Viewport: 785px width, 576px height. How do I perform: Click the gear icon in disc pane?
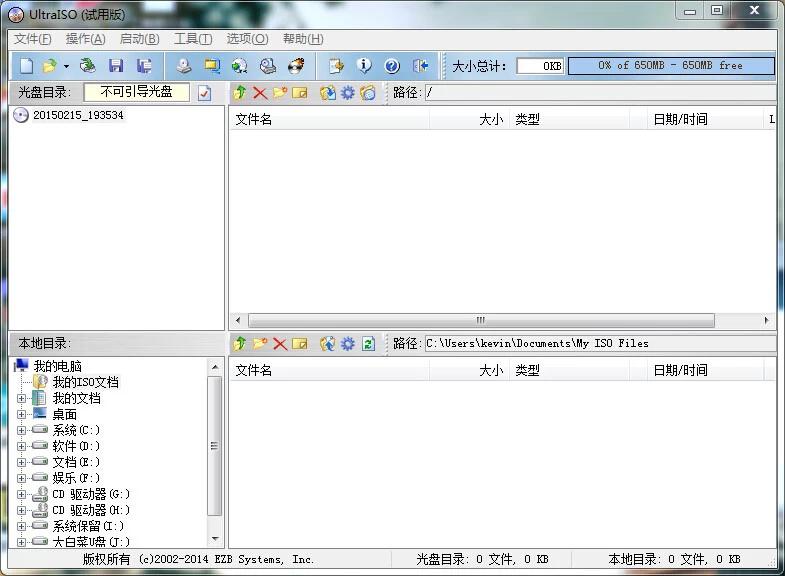347,93
